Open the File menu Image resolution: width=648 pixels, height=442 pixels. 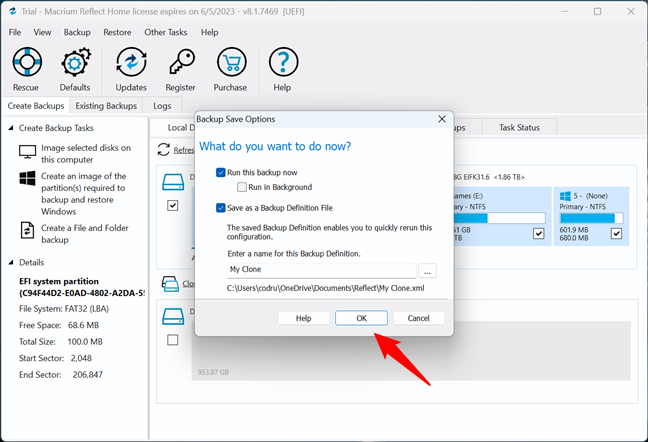pyautogui.click(x=15, y=32)
